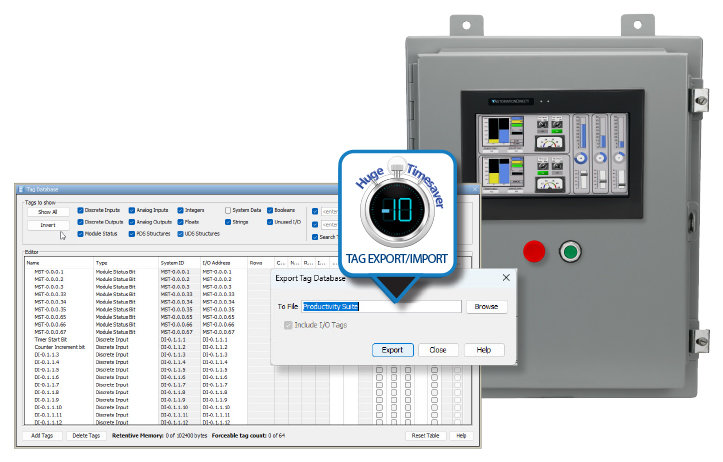Image resolution: width=723 pixels, height=462 pixels.
Task: Toggle the Analog Outputs checkbox
Action: [131, 222]
